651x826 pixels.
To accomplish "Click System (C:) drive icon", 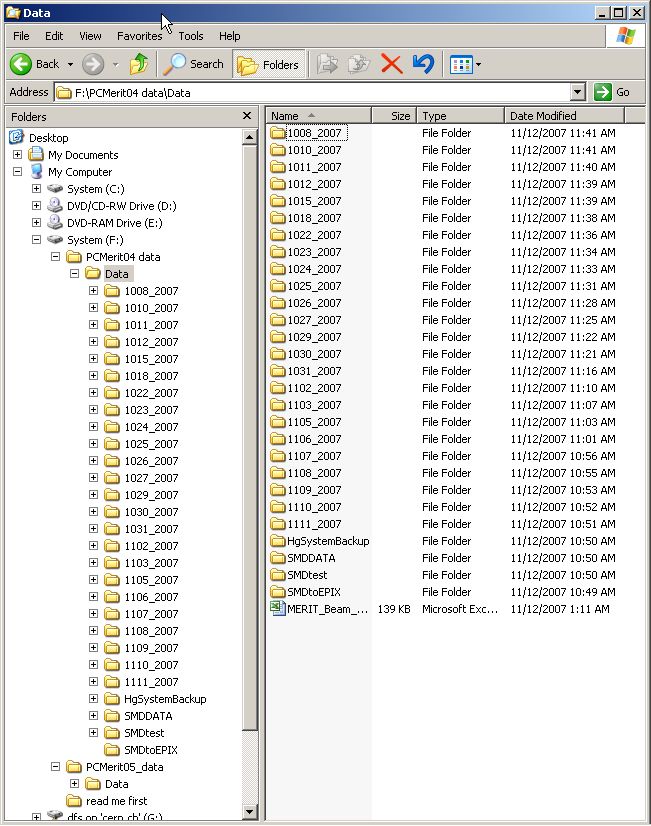I will [x=55, y=189].
